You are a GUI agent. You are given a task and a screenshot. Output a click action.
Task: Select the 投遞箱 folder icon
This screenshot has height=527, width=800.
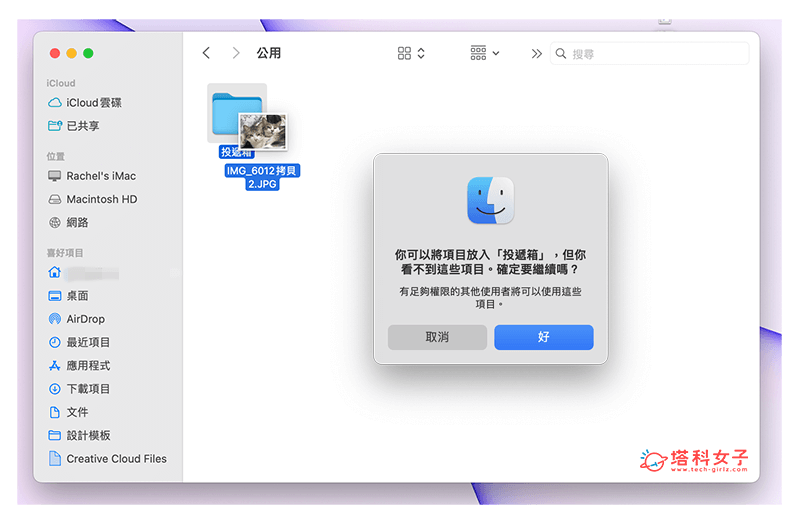click(x=236, y=113)
